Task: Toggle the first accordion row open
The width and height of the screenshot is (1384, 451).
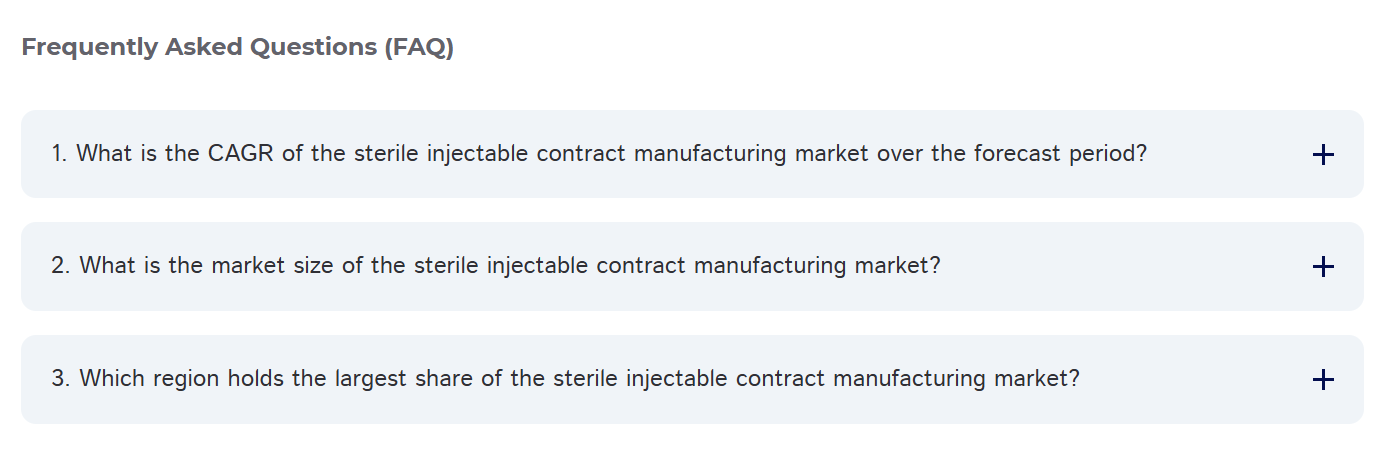Action: 692,154
